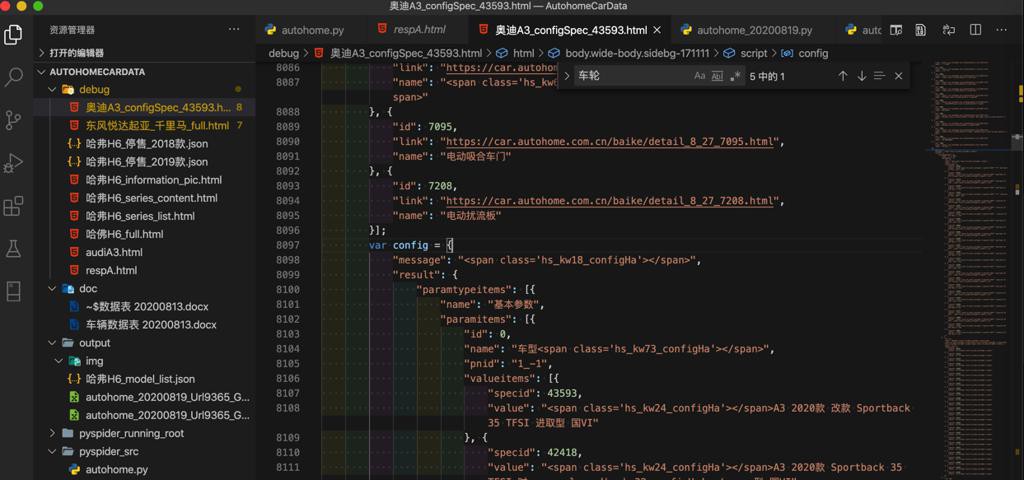Click the document list icon in editor toolbar
This screenshot has height=480, width=1024.
[x=920, y=30]
